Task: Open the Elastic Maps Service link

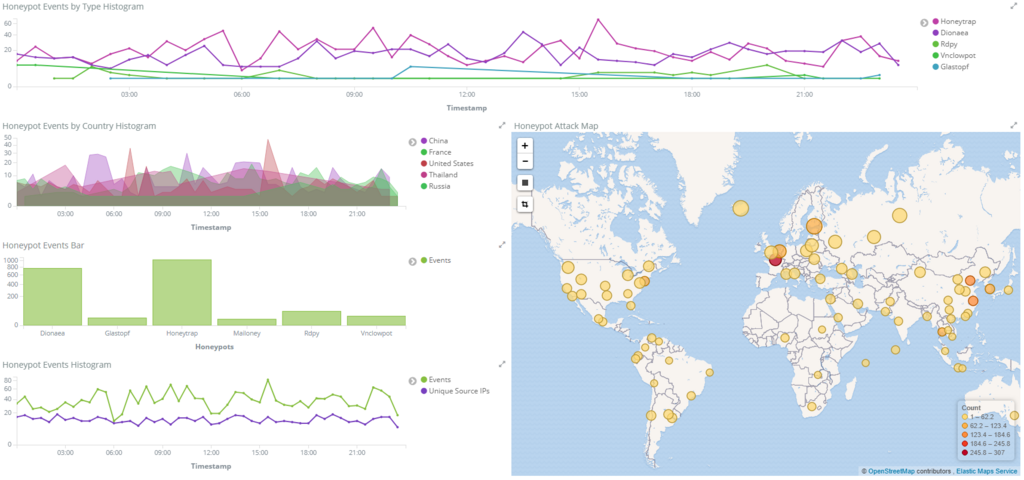Action: (987, 471)
